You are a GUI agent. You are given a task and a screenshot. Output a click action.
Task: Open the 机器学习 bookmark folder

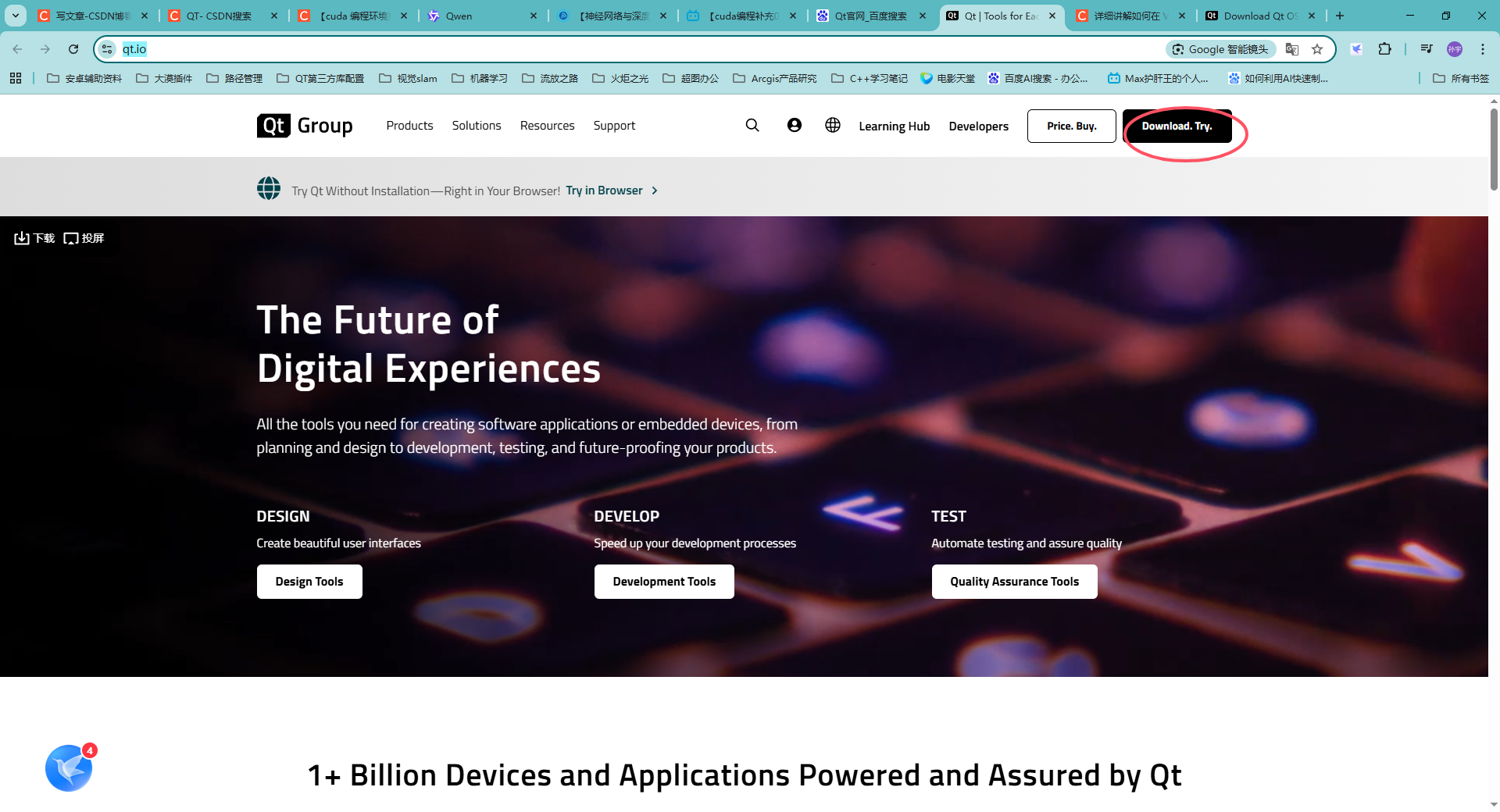tap(480, 78)
